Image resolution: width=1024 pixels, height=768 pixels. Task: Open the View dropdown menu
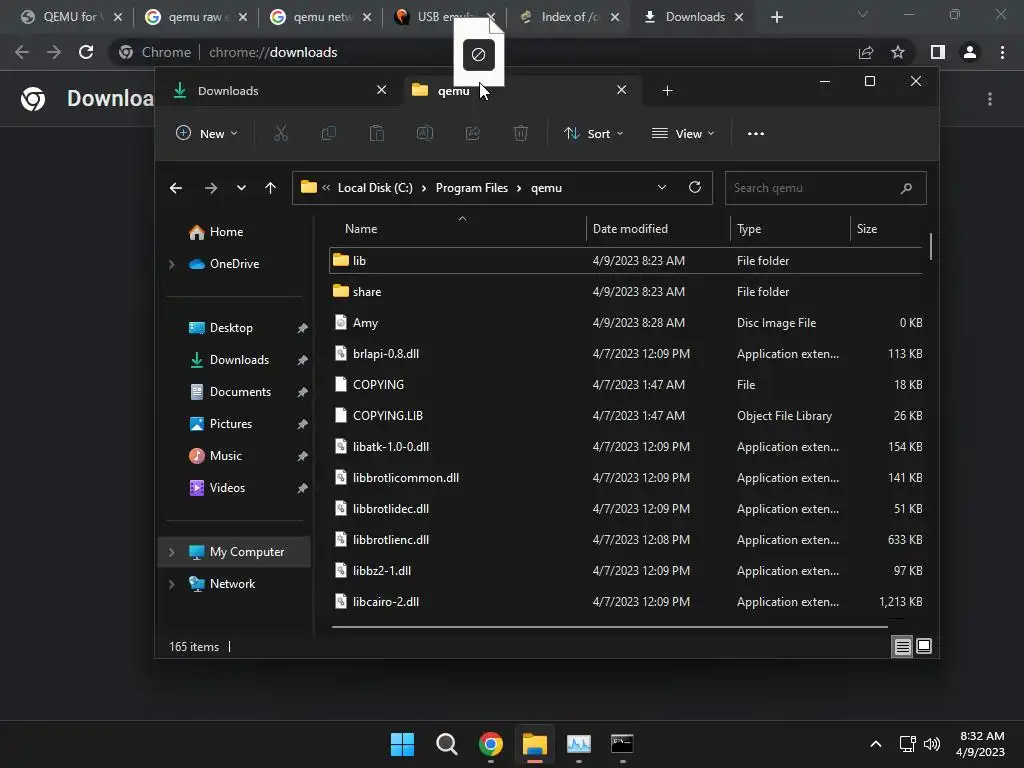coord(683,133)
